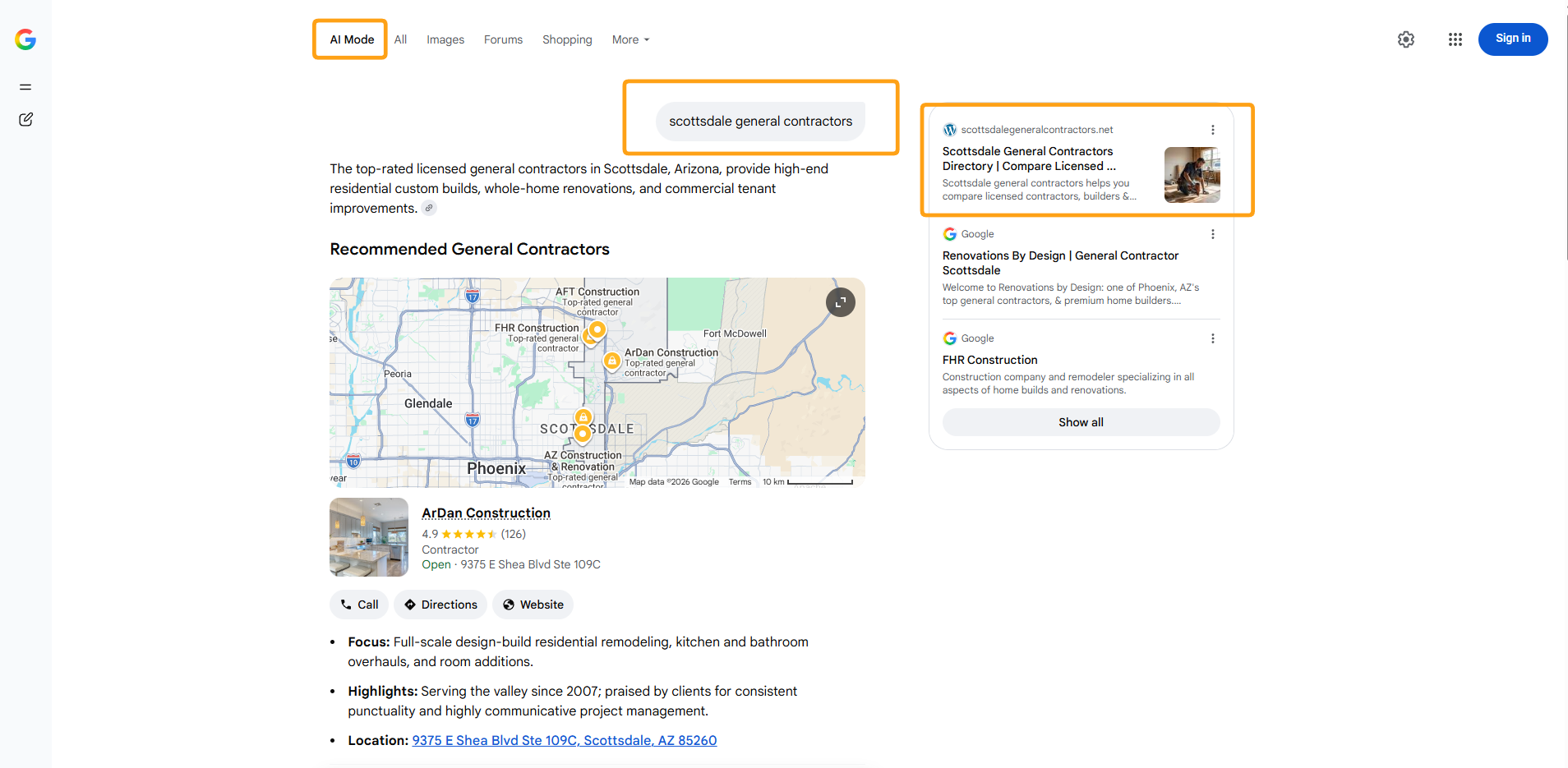This screenshot has width=1568, height=768.
Task: Open the Google apps grid
Action: point(1455,39)
